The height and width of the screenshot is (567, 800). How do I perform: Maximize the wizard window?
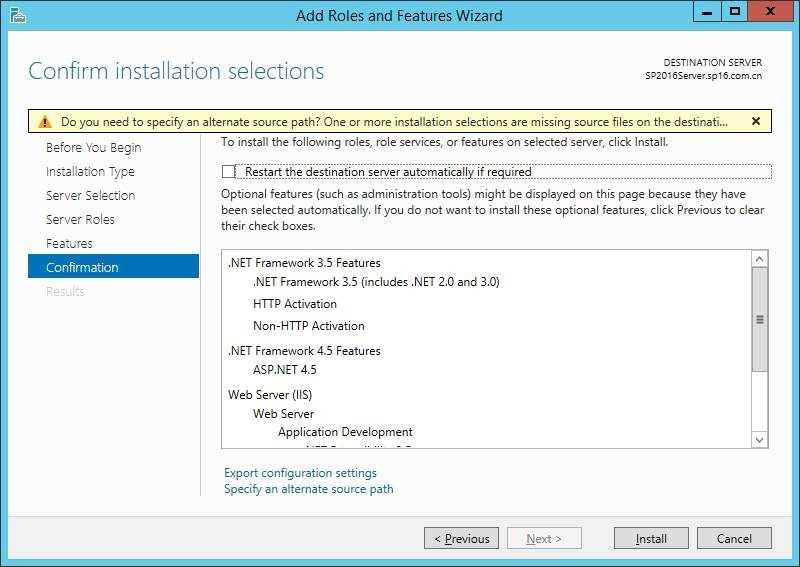pos(735,12)
